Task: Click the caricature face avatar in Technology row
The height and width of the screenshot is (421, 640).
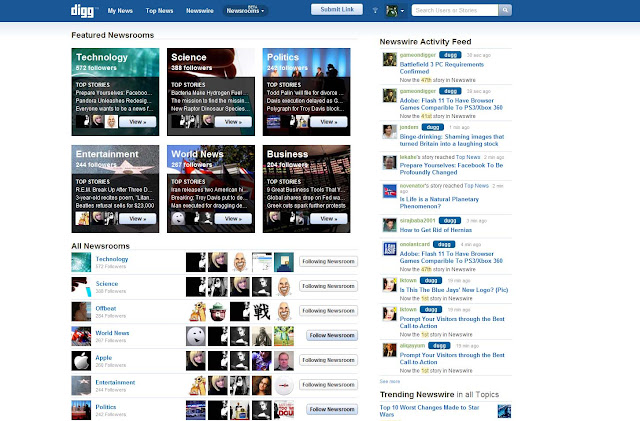Action: 240,262
